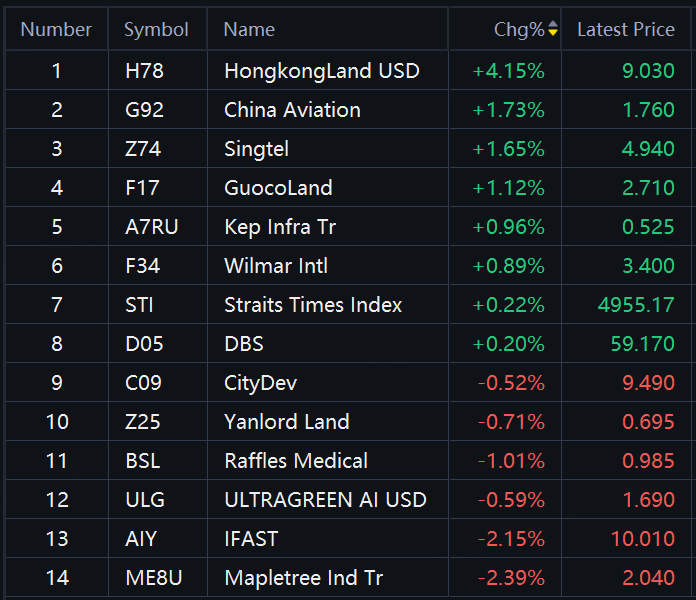Screen dimensions: 696x600
Task: Open Kep Infra Tr details
Action: pyautogui.click(x=280, y=227)
